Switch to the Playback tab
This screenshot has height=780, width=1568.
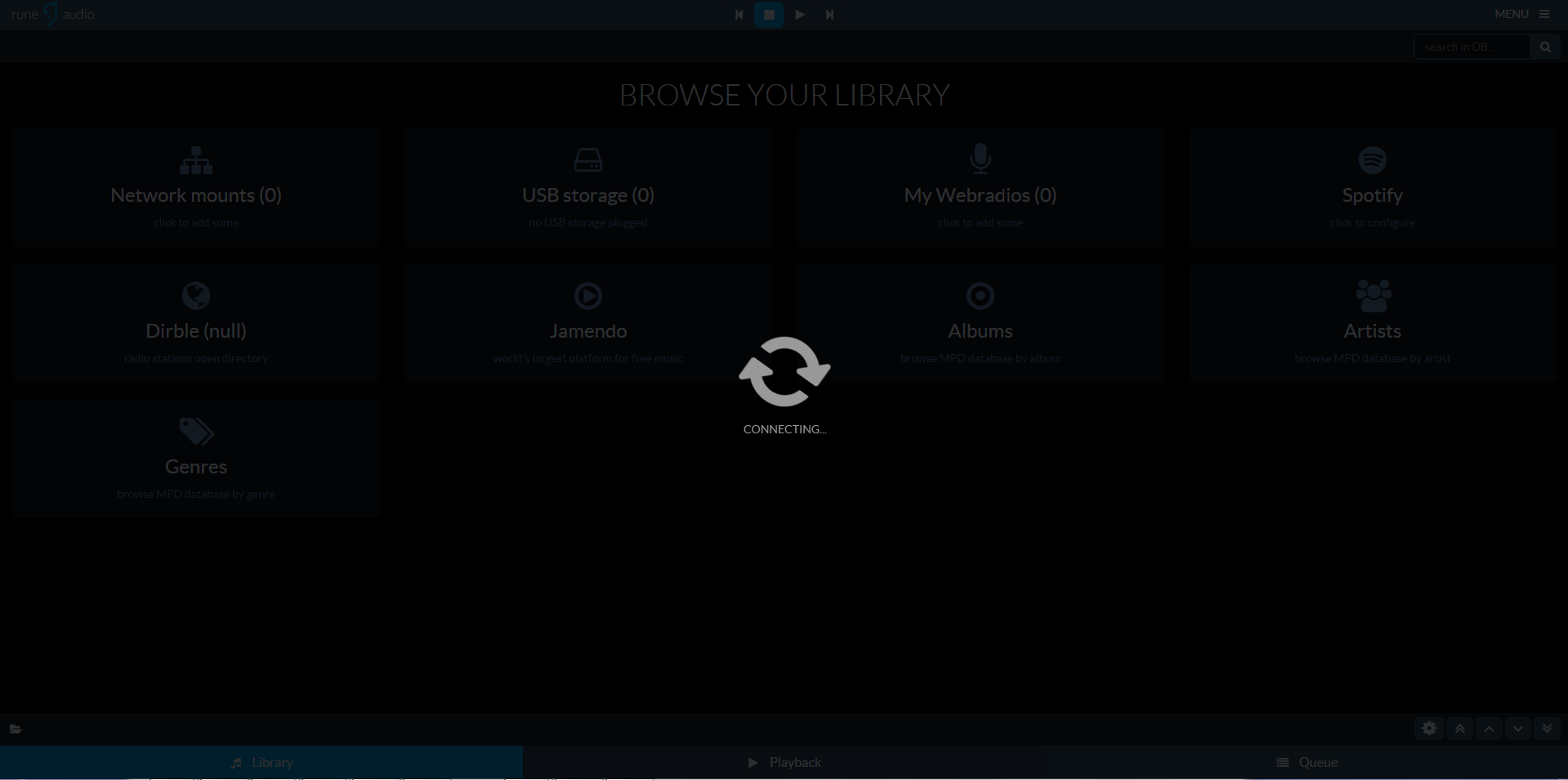[784, 762]
